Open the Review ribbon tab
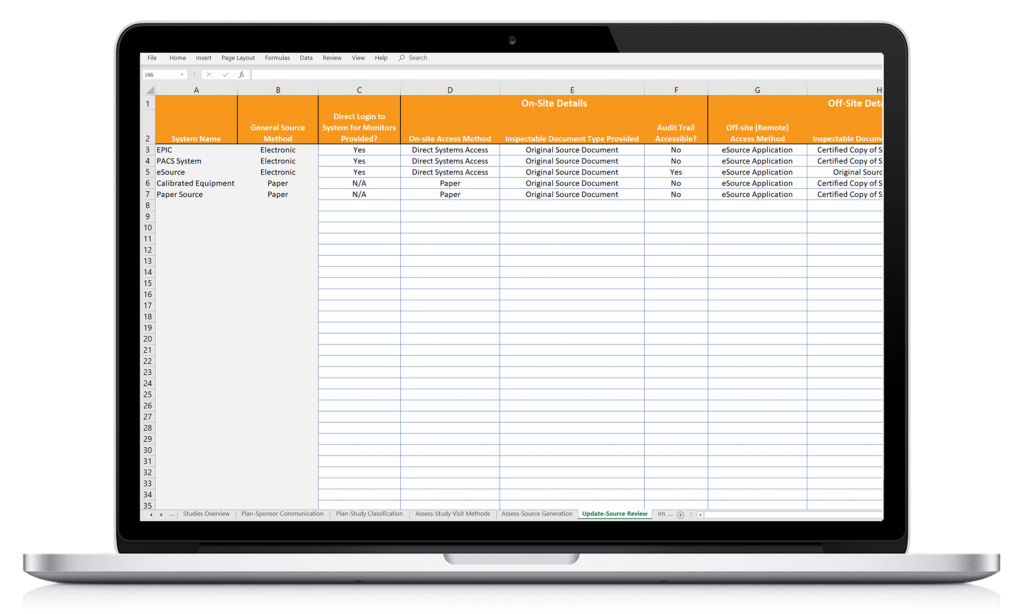 tap(331, 57)
